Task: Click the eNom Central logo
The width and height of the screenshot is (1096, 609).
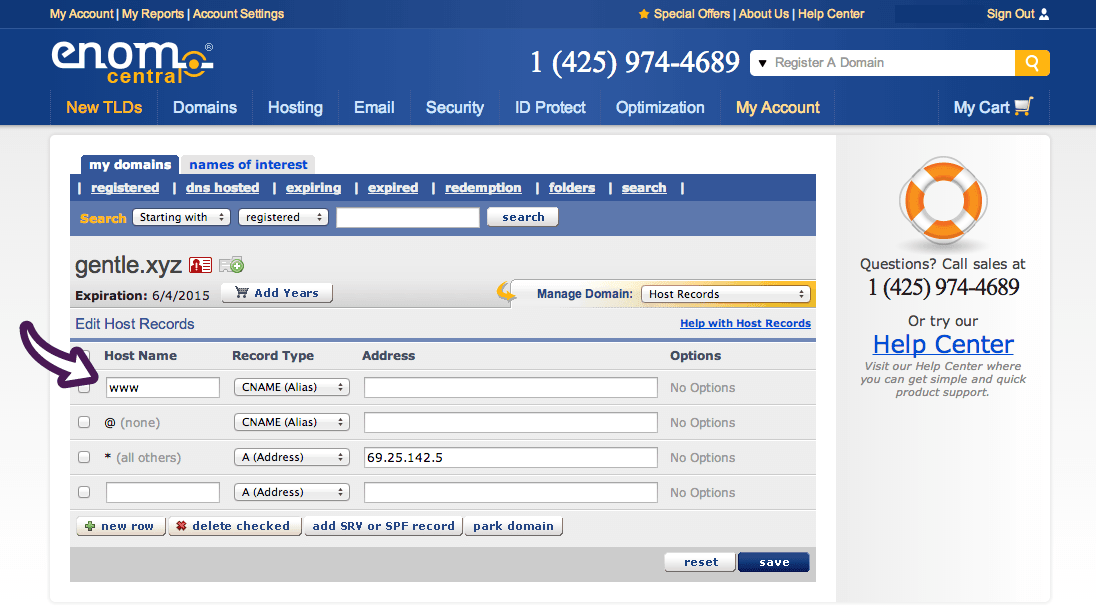Action: coord(132,62)
